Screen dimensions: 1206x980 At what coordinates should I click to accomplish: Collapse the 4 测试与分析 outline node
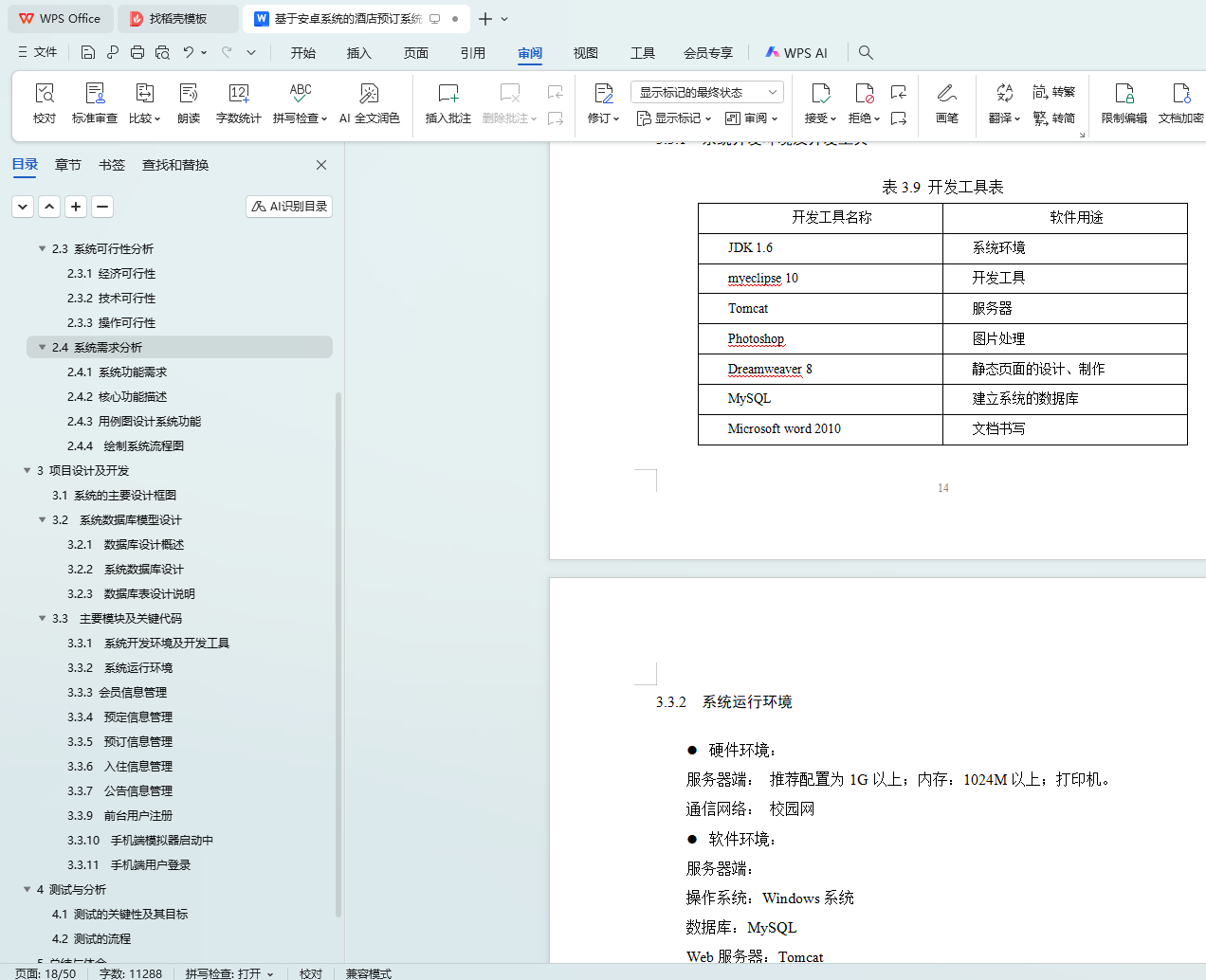[27, 889]
